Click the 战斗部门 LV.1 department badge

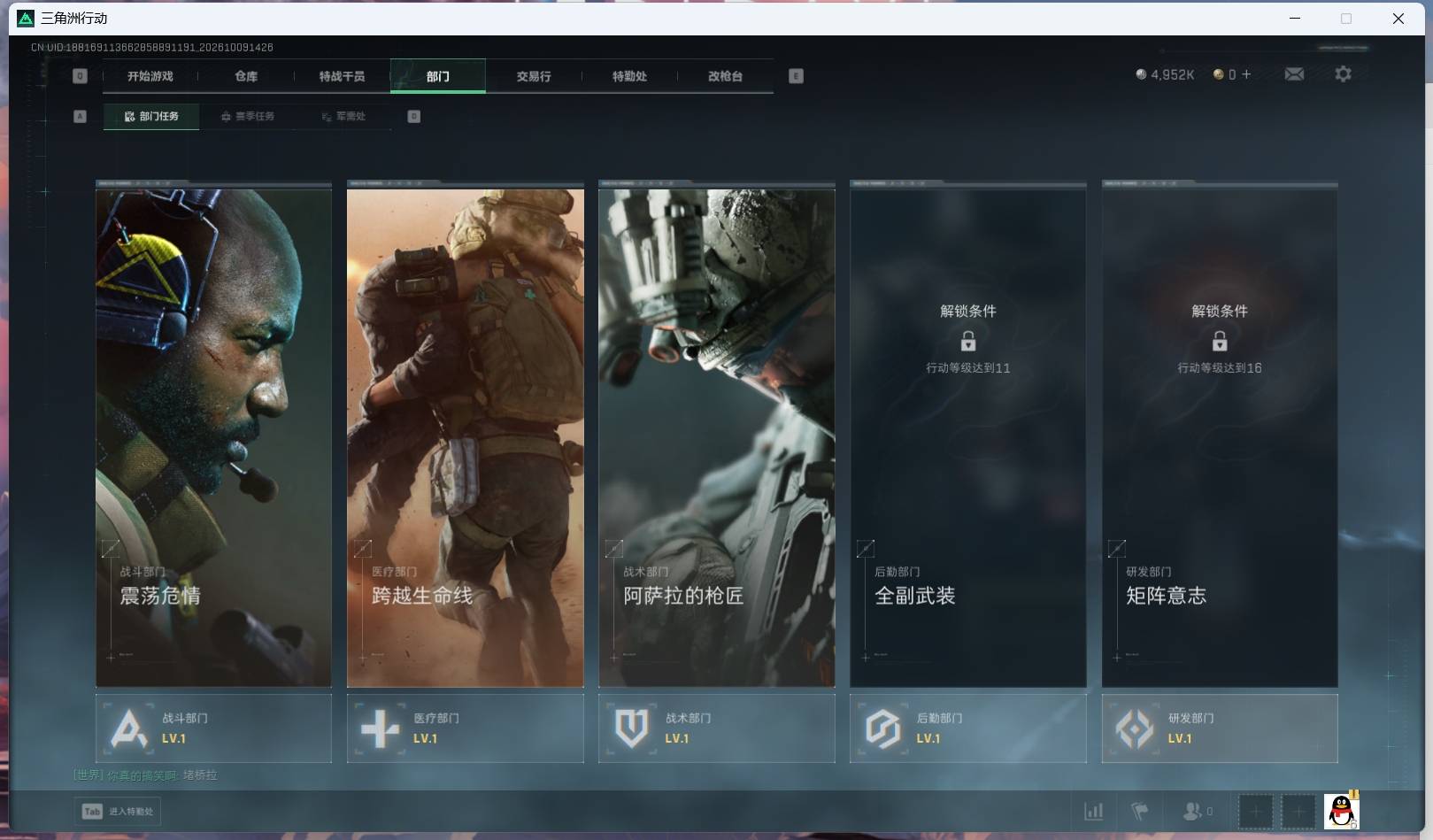point(213,728)
